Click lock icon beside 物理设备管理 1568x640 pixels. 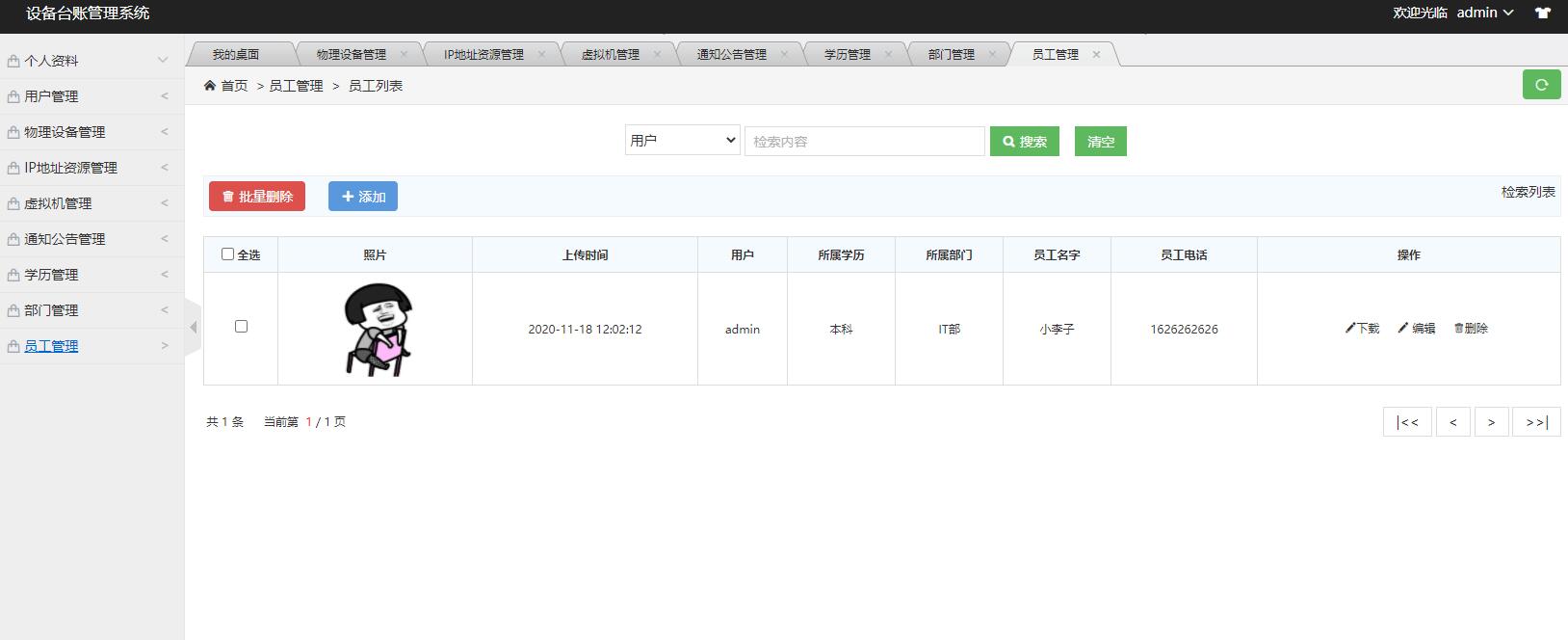point(13,132)
